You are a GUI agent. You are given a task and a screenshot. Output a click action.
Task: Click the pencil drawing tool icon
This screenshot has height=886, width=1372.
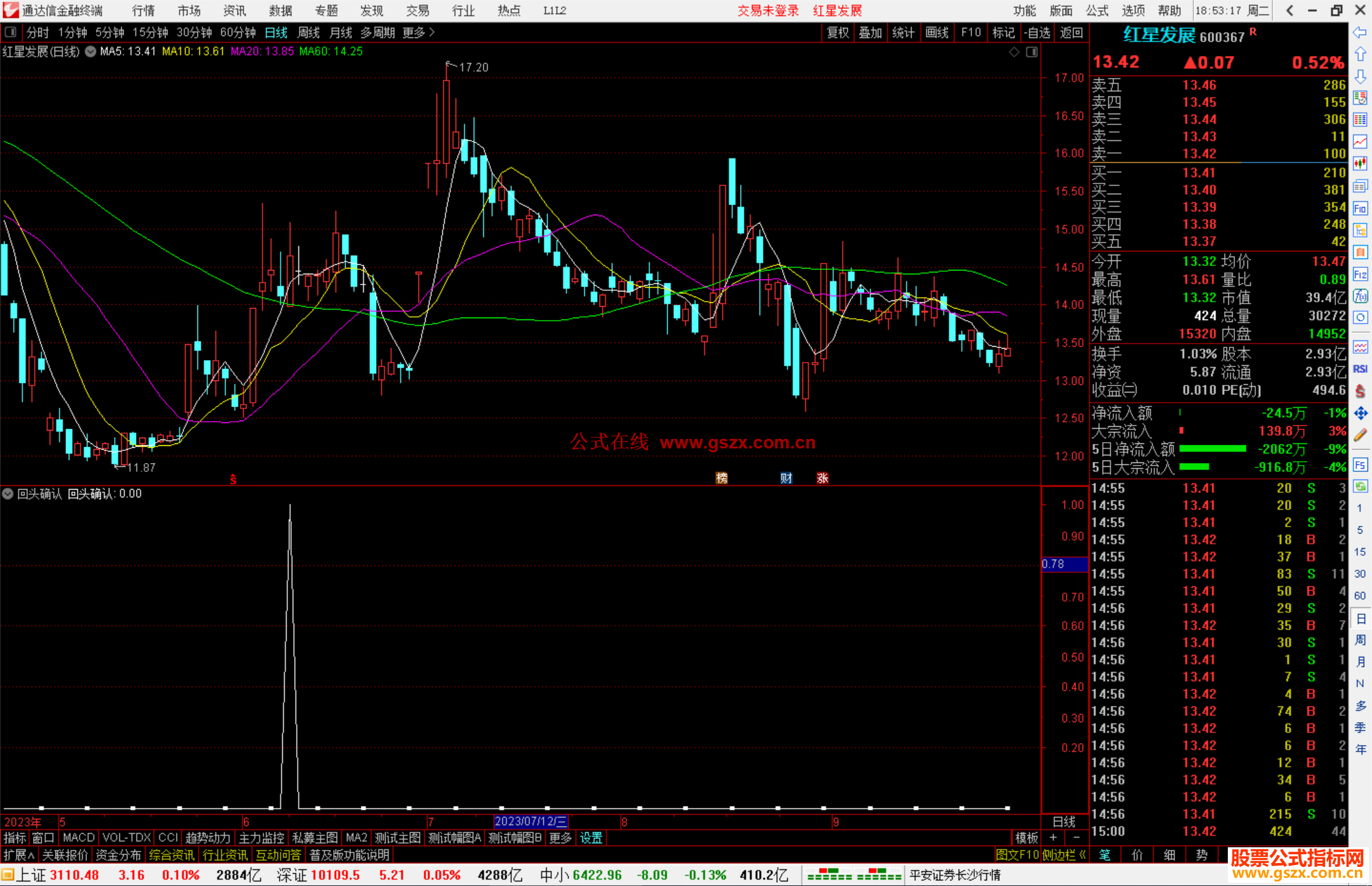(x=1360, y=436)
